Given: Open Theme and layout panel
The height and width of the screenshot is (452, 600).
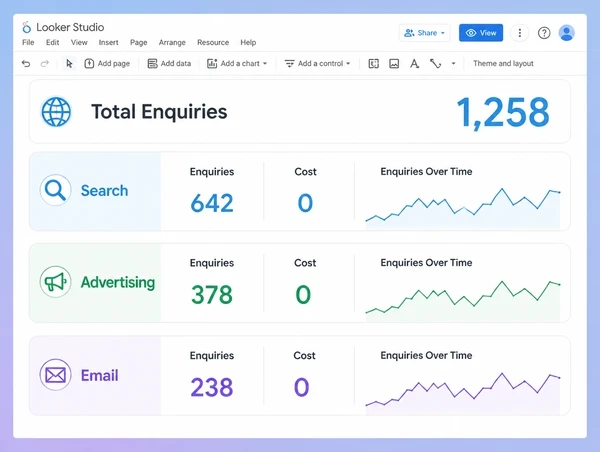Looking at the screenshot, I should (x=503, y=64).
